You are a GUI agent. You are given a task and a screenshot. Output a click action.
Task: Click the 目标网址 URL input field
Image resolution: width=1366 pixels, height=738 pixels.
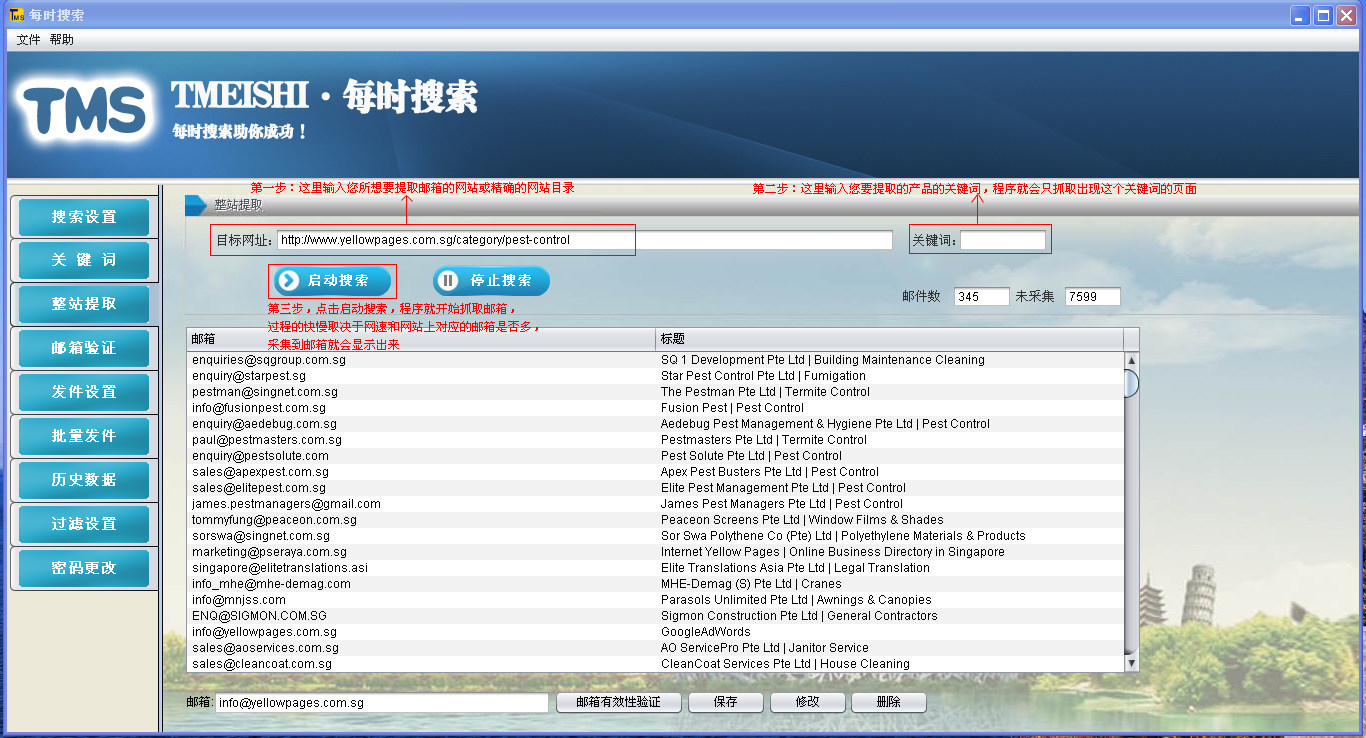tap(585, 240)
